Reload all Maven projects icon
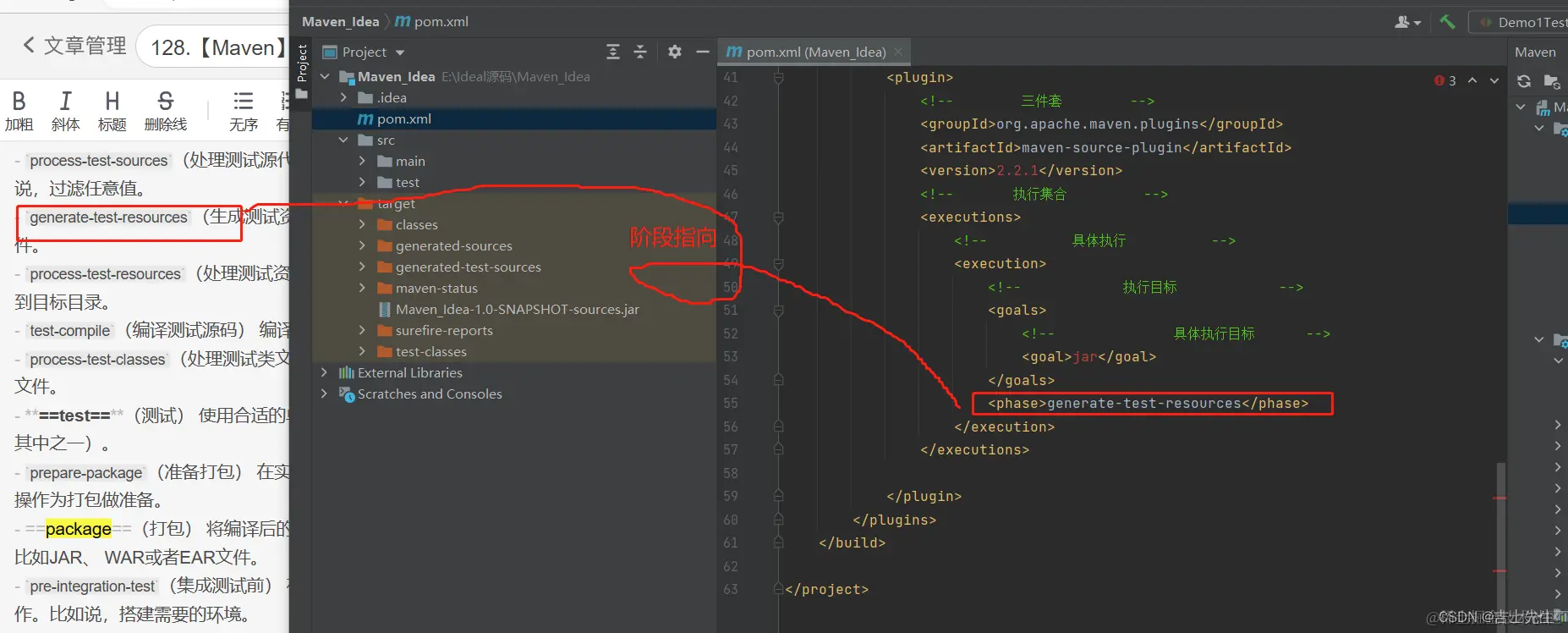The height and width of the screenshot is (633, 1568). [1524, 81]
